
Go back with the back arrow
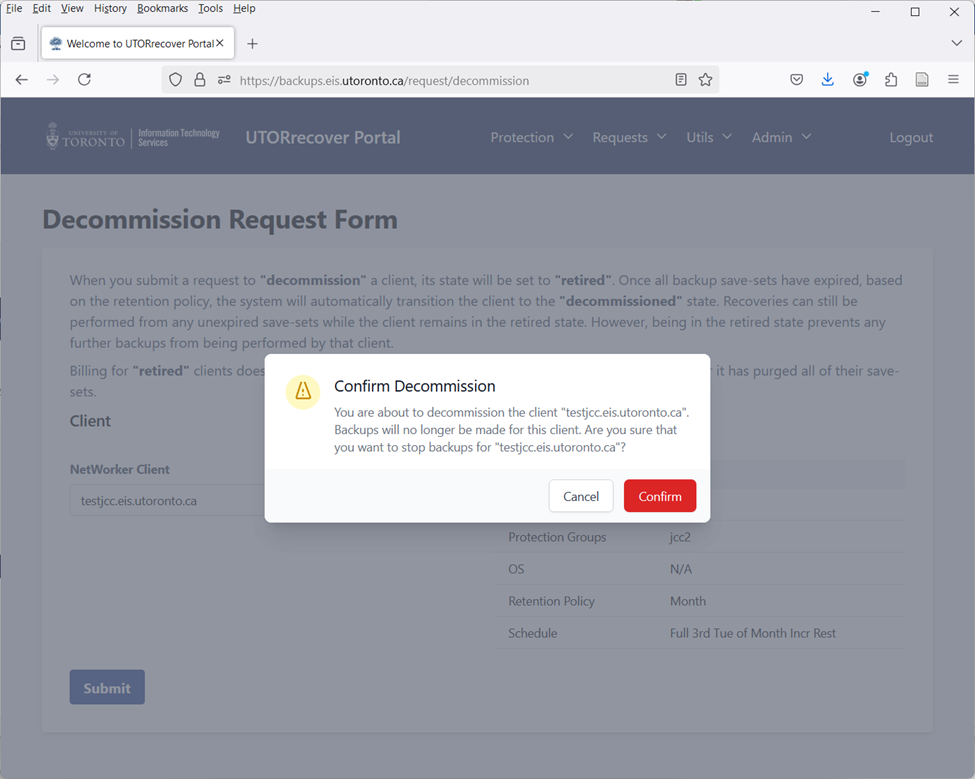(x=22, y=80)
